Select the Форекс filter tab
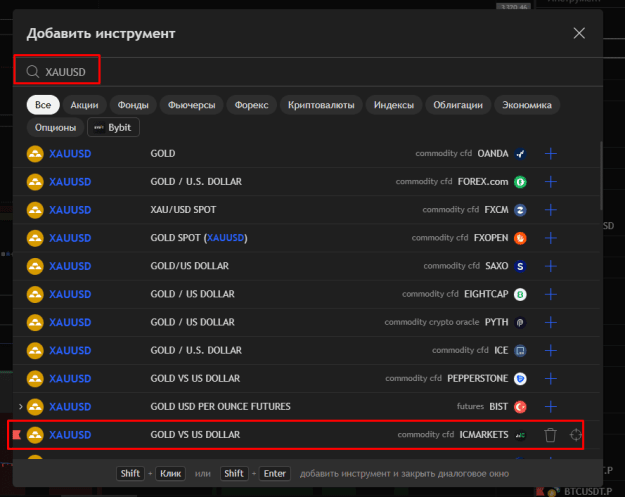 click(x=252, y=105)
